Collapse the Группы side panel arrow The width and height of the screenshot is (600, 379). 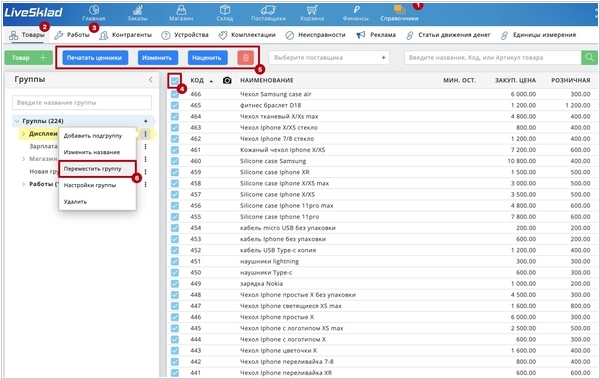pyautogui.click(x=150, y=80)
